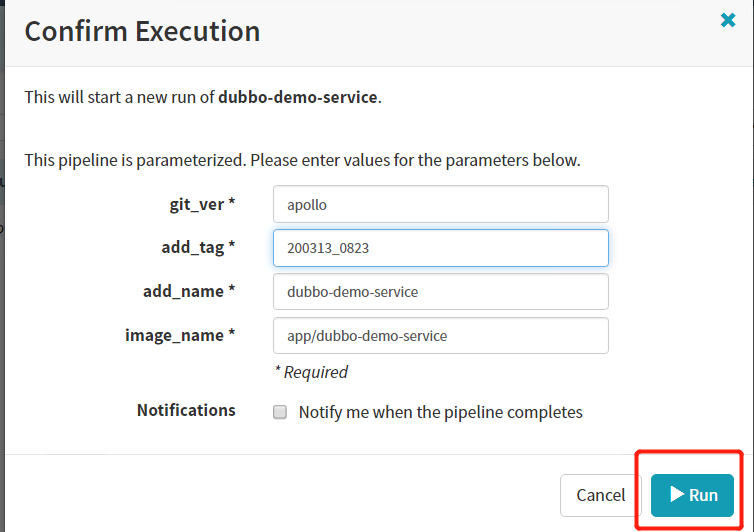Screen dimensions: 754x532
Task: Click the '* Required' note text
Action: 311,372
